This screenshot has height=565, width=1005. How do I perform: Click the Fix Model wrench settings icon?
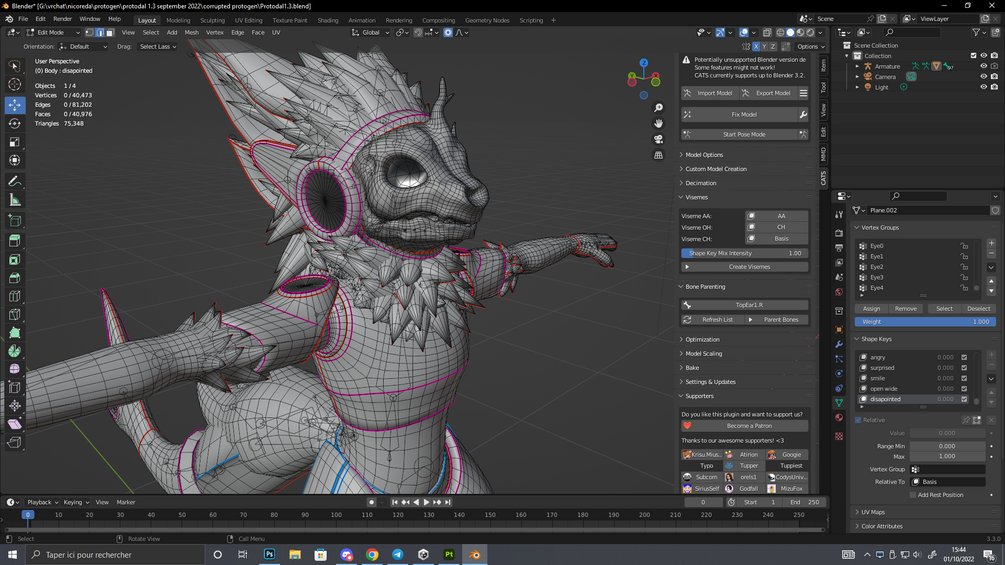point(802,115)
